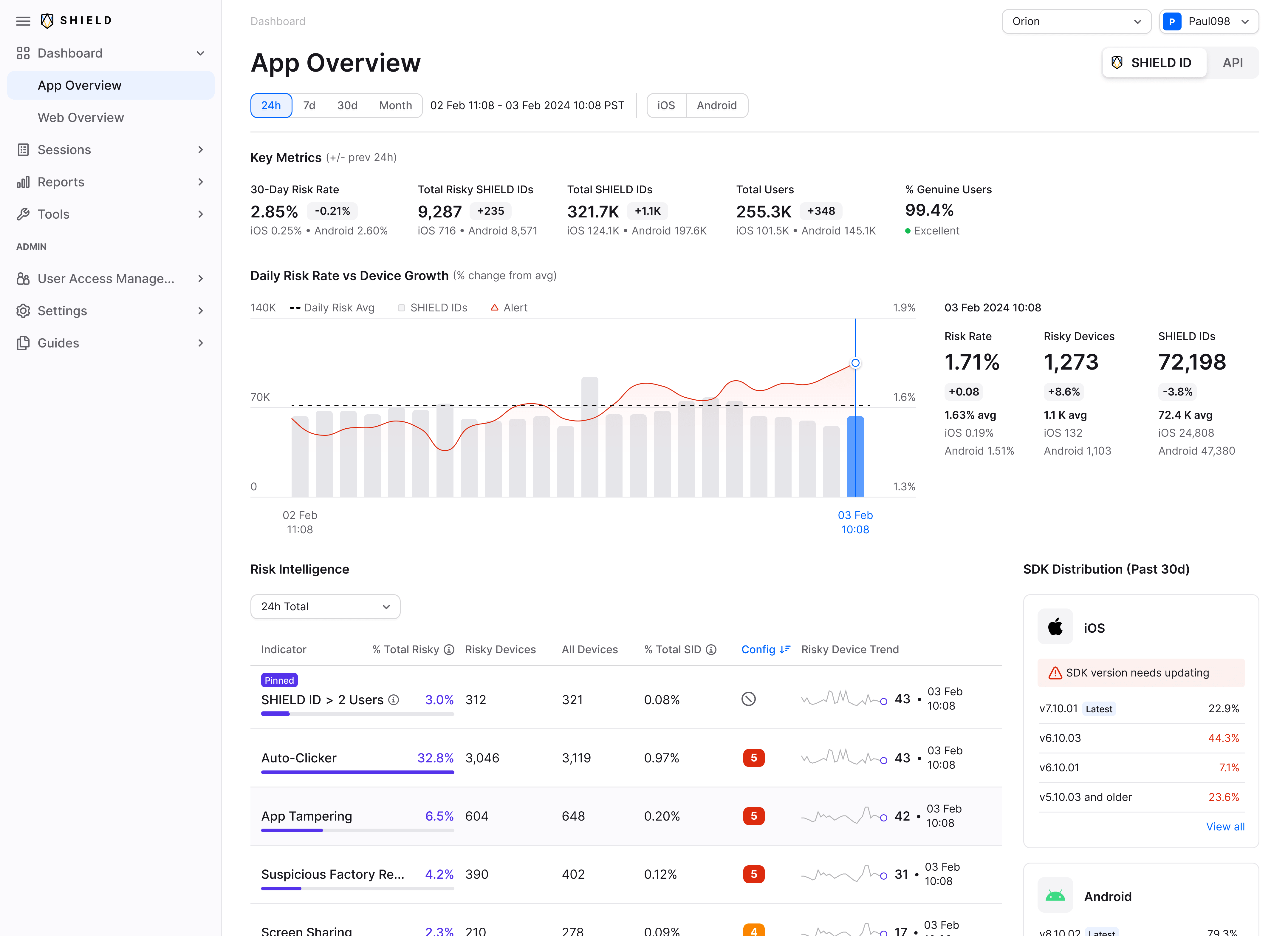Click the config badge 5 for Auto-Clicker
This screenshot has height=936, width=1288.
tap(754, 758)
